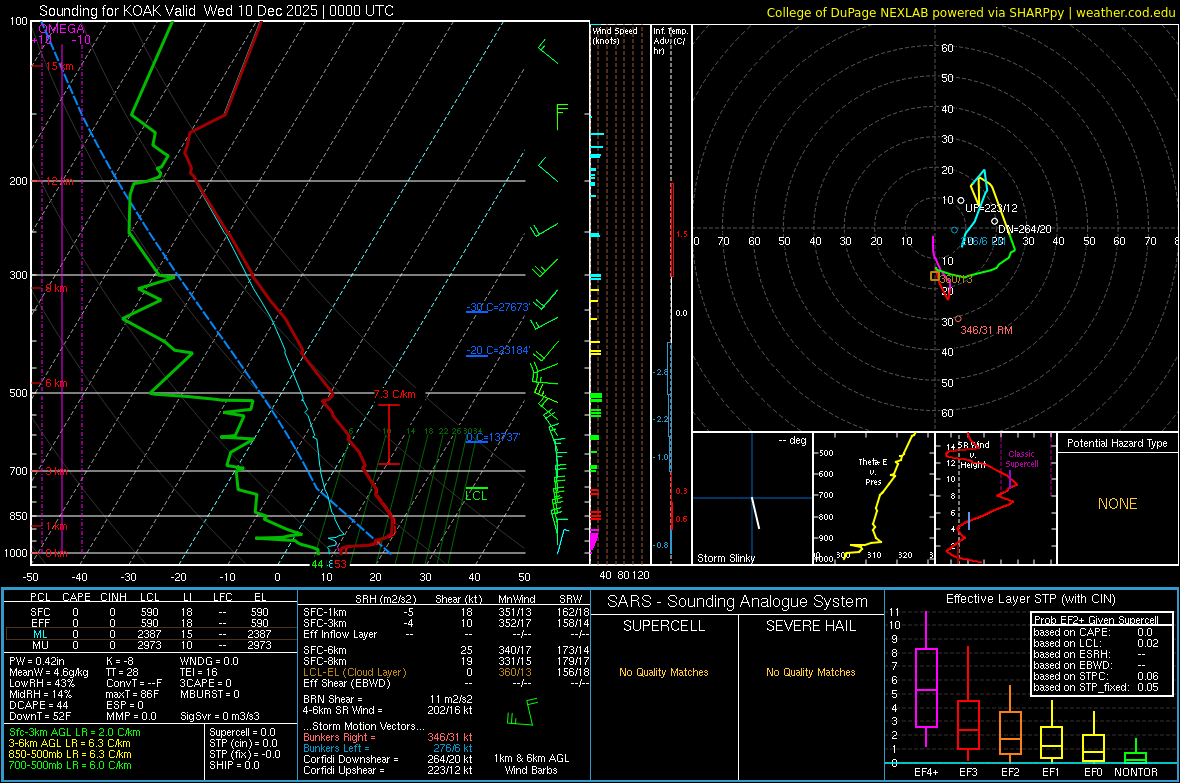Click the magenta 'OMEGA' label
1180x783 pixels.
click(61, 29)
